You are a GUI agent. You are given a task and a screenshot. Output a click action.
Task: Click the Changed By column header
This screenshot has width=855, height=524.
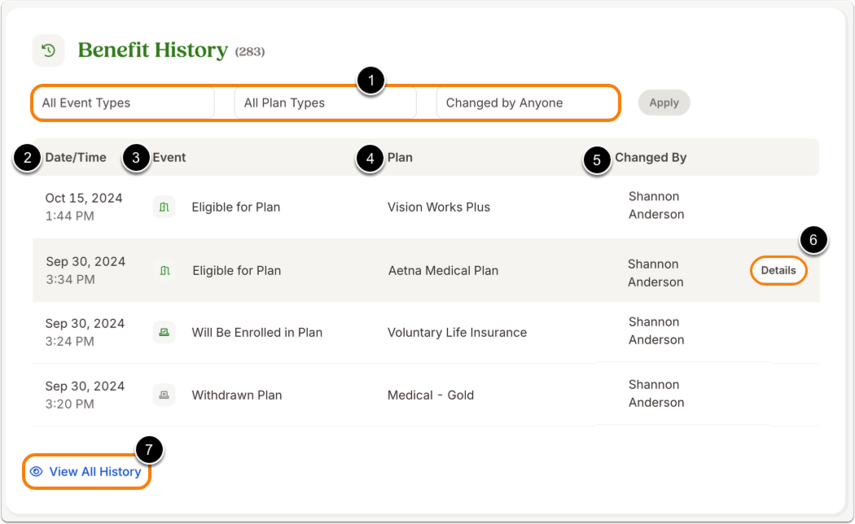click(x=651, y=158)
